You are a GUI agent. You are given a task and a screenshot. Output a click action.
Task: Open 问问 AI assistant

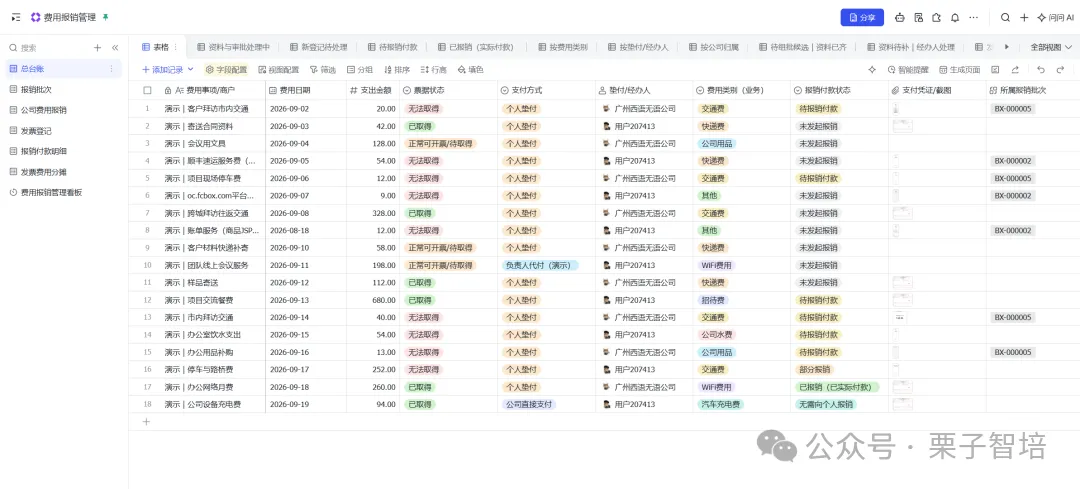(1055, 18)
